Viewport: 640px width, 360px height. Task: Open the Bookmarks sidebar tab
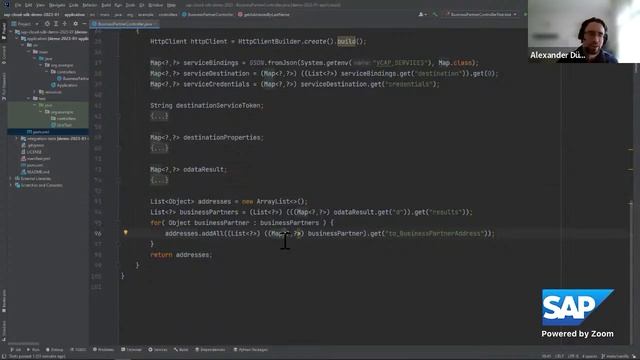4,301
